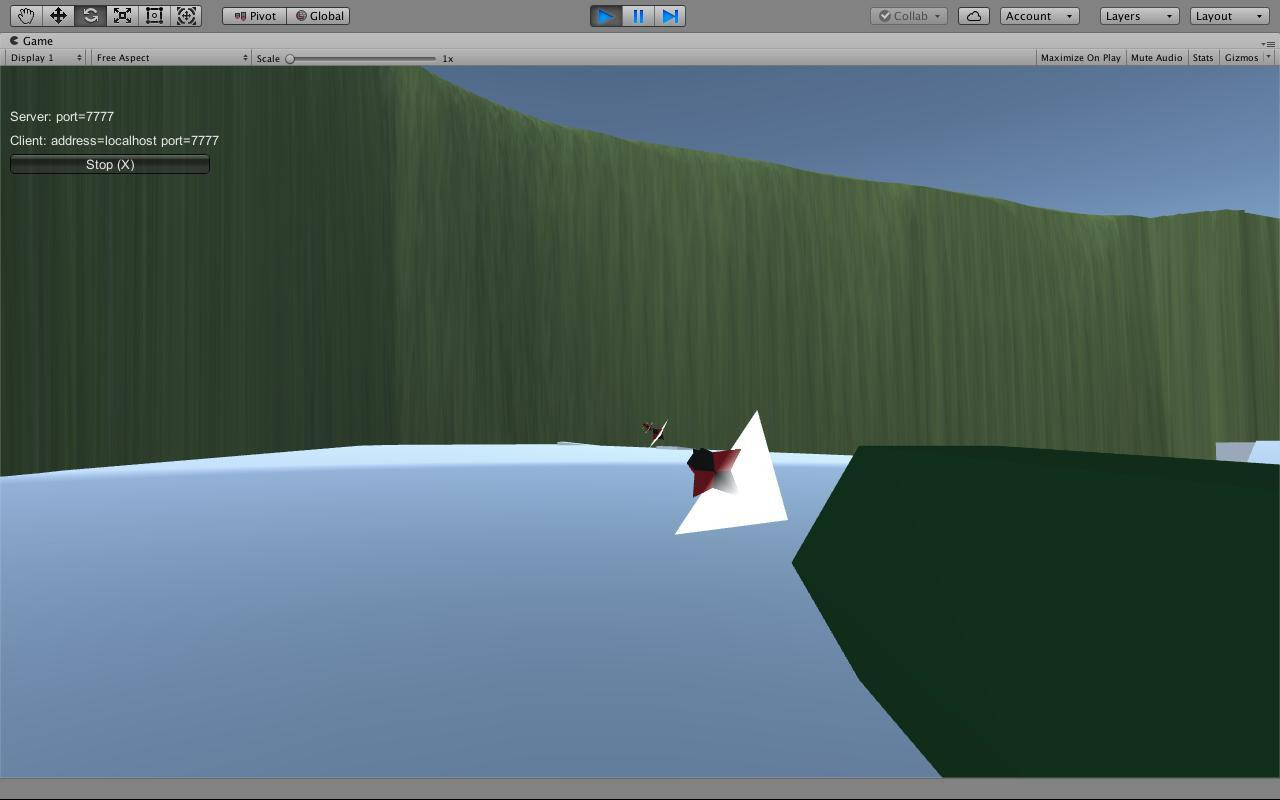The image size is (1280, 800).
Task: Expand the Gizmos dropdown arrow
Action: pos(1269,58)
